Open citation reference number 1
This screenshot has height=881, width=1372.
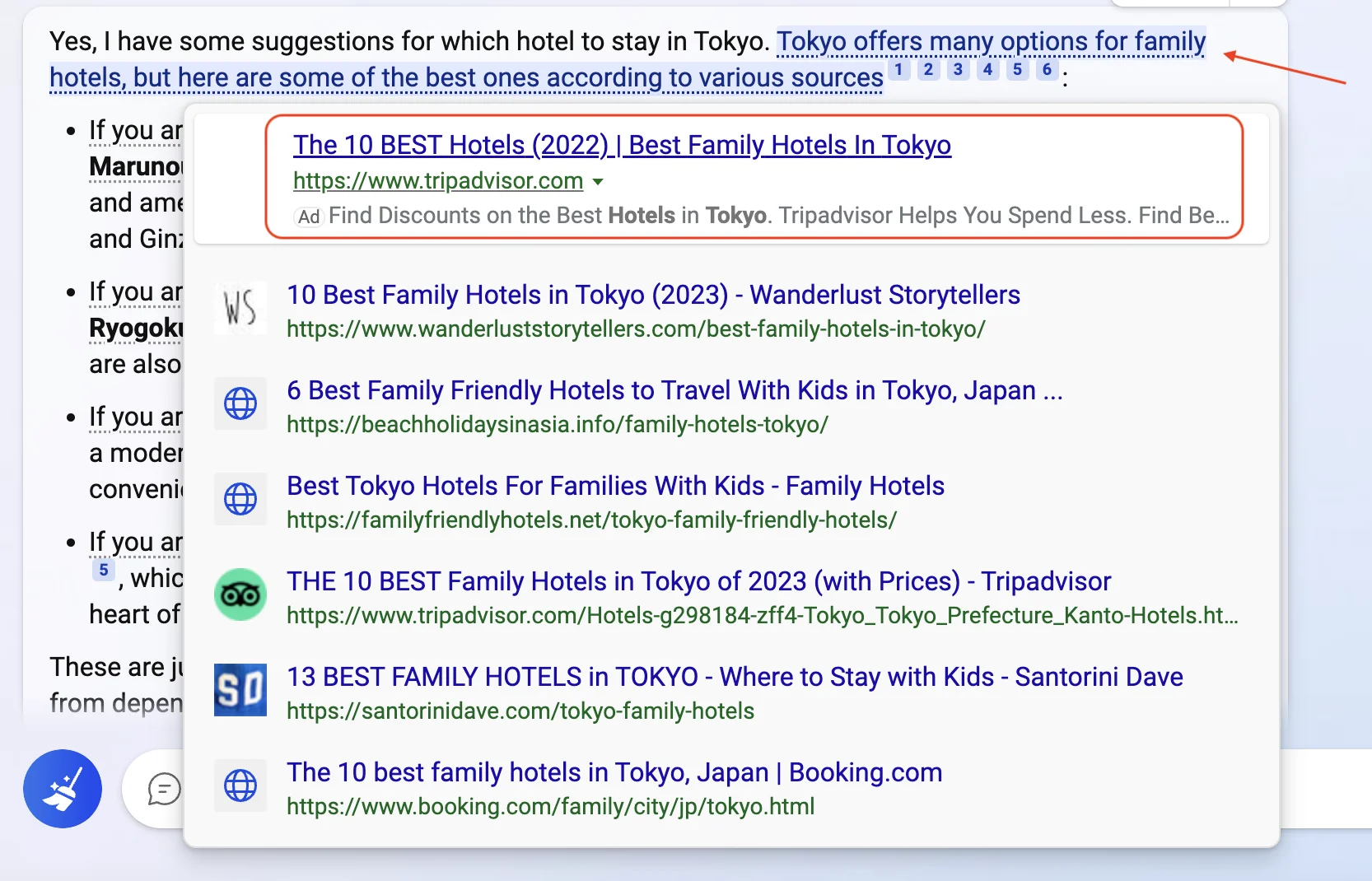pyautogui.click(x=899, y=70)
